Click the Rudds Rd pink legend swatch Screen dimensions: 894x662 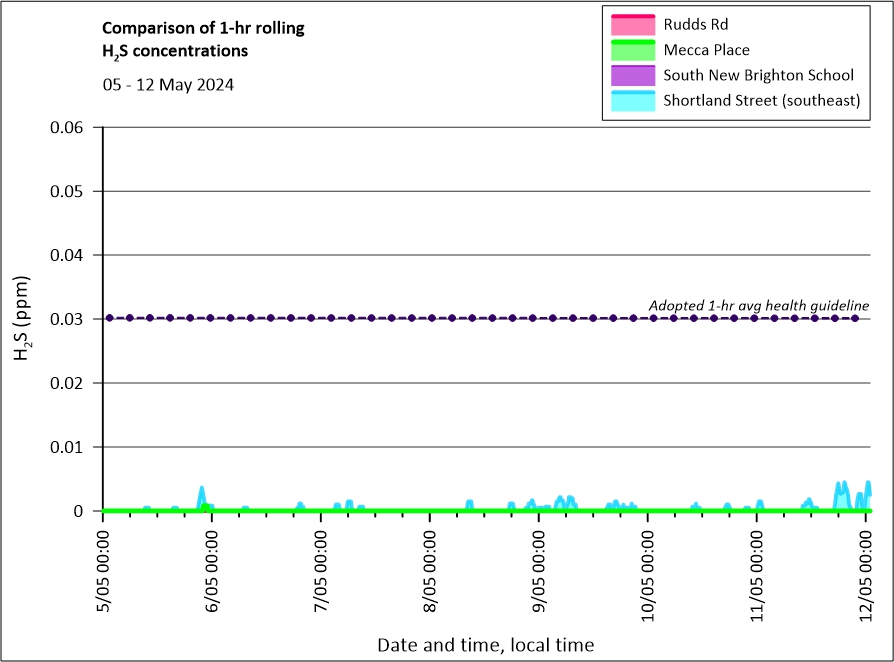click(631, 23)
